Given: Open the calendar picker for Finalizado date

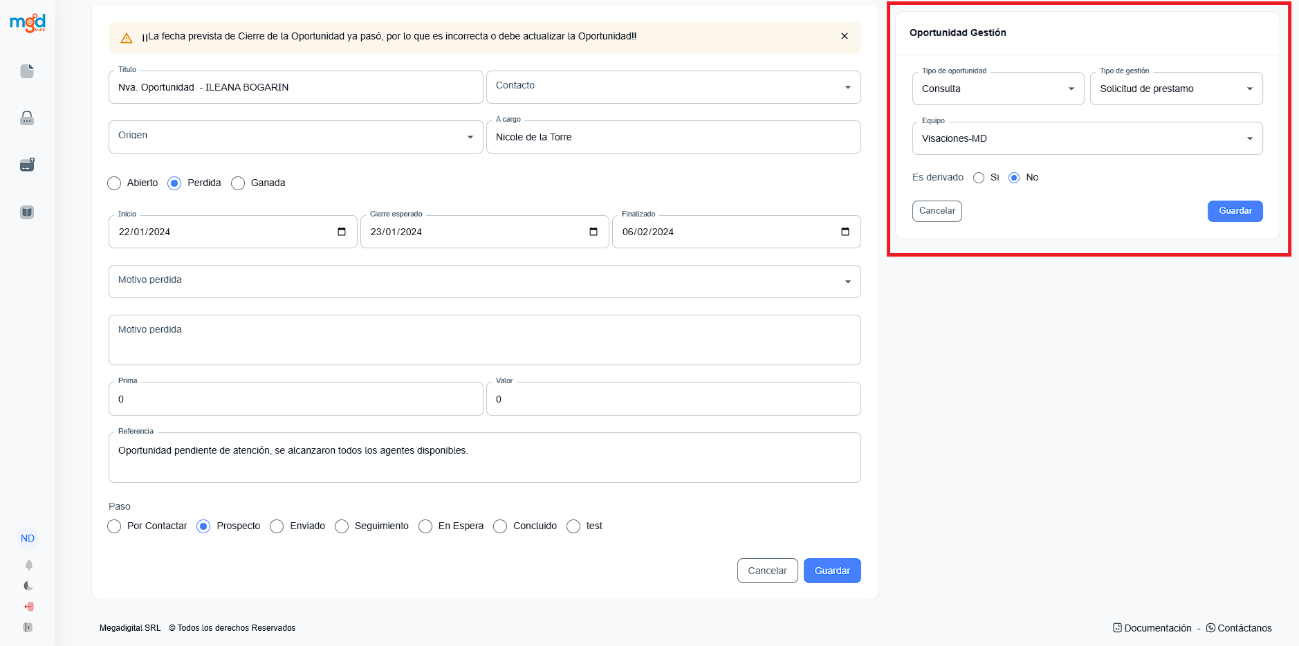Looking at the screenshot, I should 845,232.
